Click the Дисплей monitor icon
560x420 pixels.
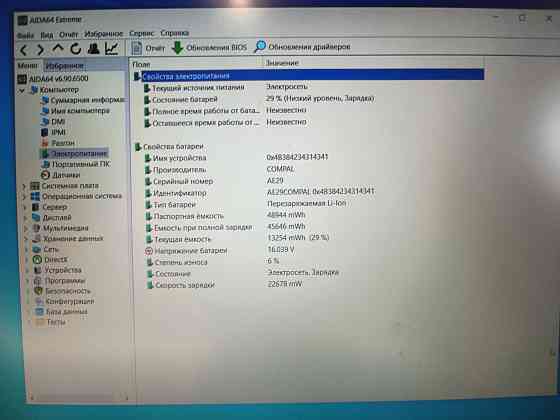36,218
